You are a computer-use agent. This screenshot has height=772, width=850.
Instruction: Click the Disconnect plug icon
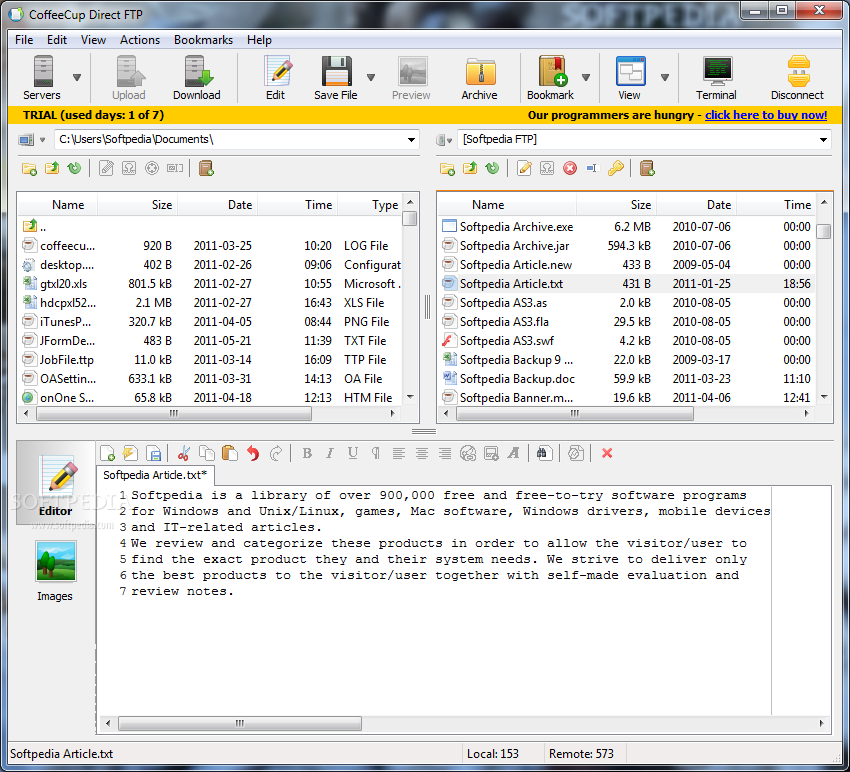(799, 71)
